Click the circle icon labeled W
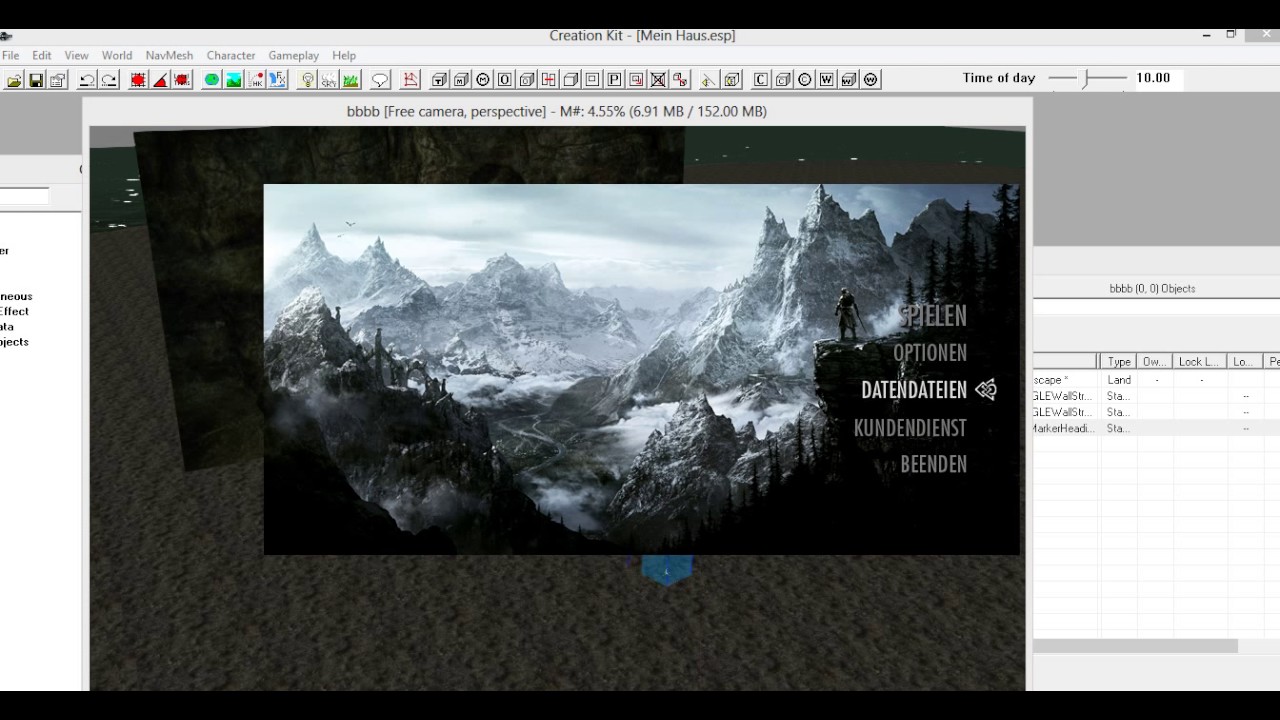The width and height of the screenshot is (1280, 720). pyautogui.click(x=871, y=79)
